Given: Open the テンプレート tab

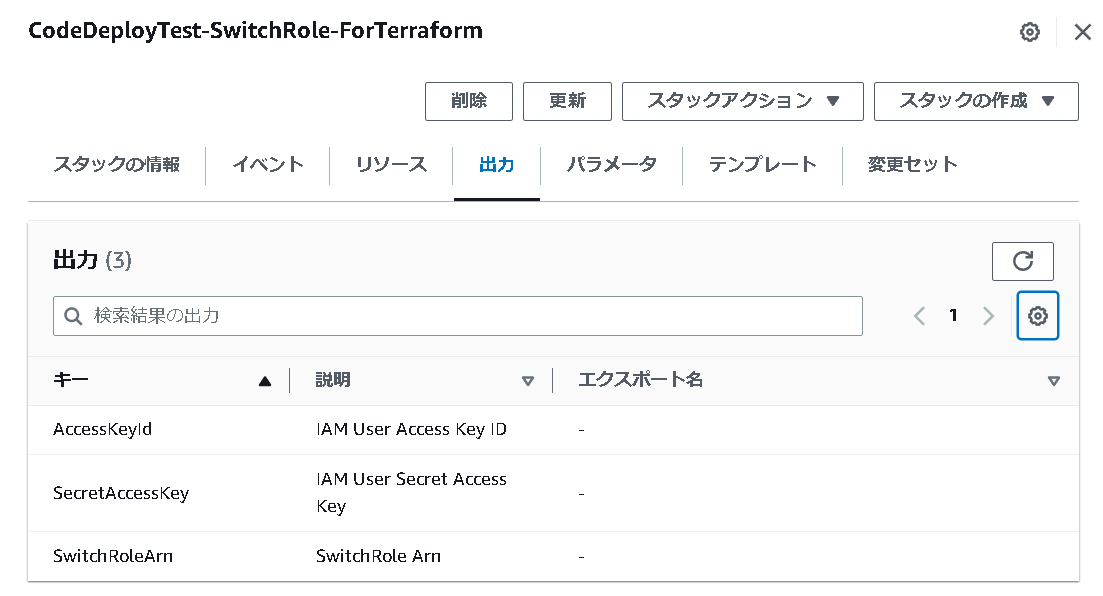Looking at the screenshot, I should 762,165.
